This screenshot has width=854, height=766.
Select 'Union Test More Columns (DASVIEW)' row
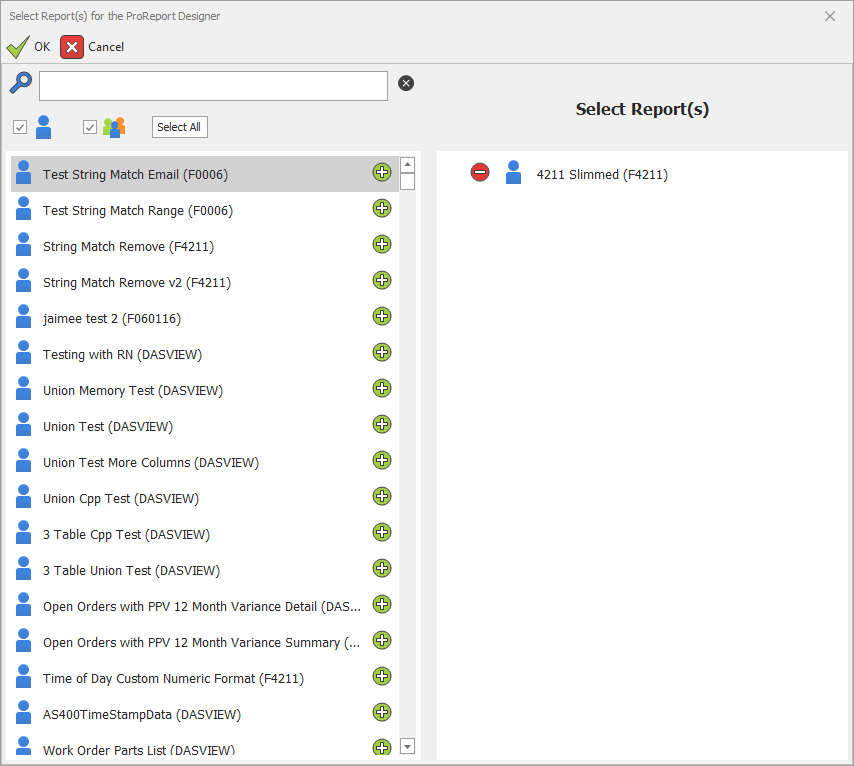pyautogui.click(x=205, y=462)
